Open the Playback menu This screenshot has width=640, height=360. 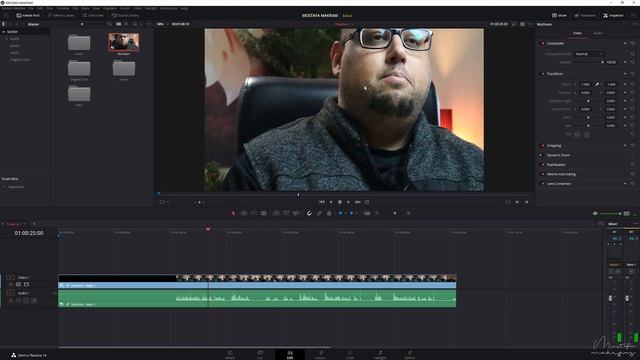[x=109, y=8]
